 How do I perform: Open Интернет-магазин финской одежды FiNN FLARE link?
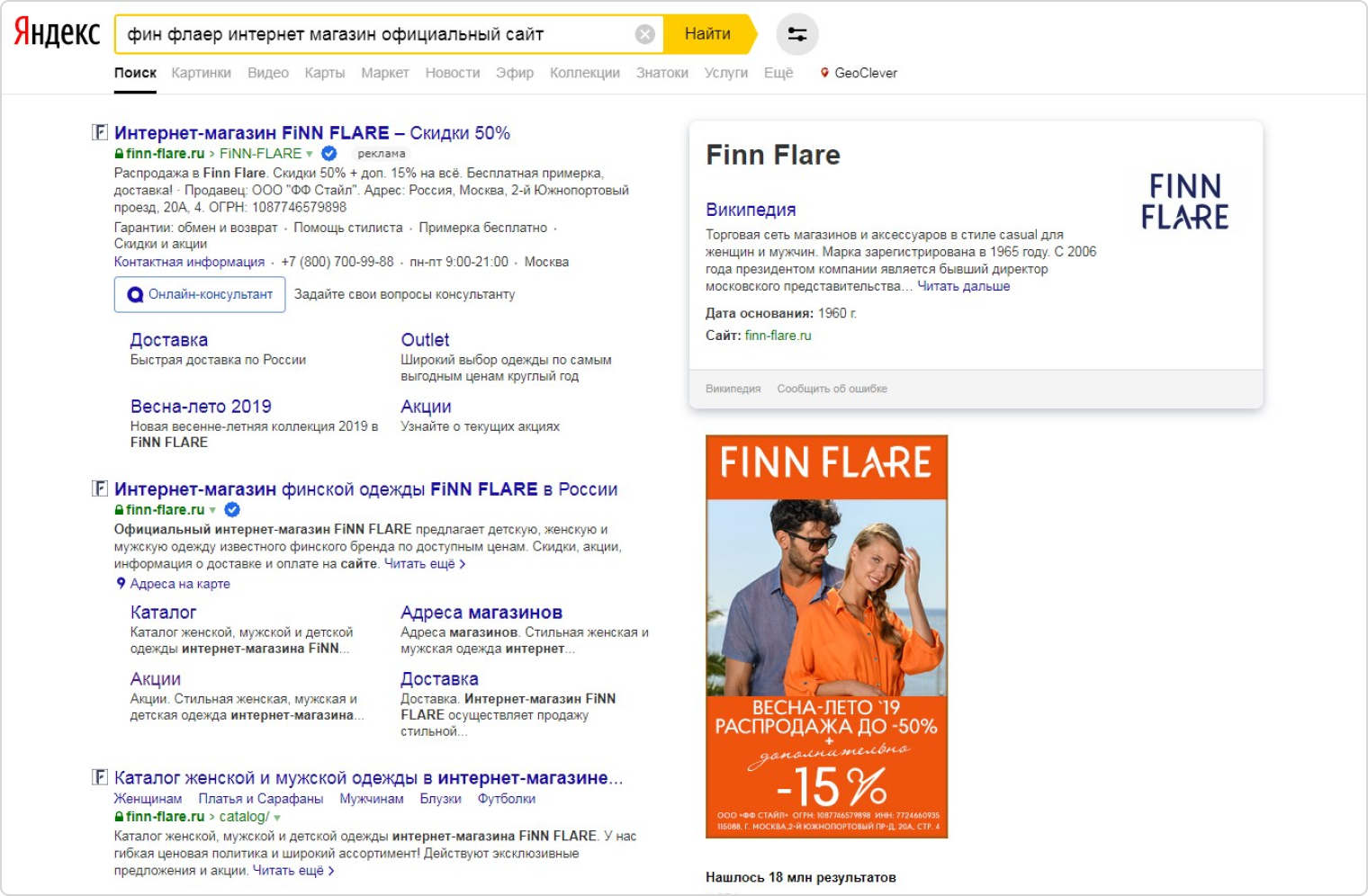tap(366, 489)
